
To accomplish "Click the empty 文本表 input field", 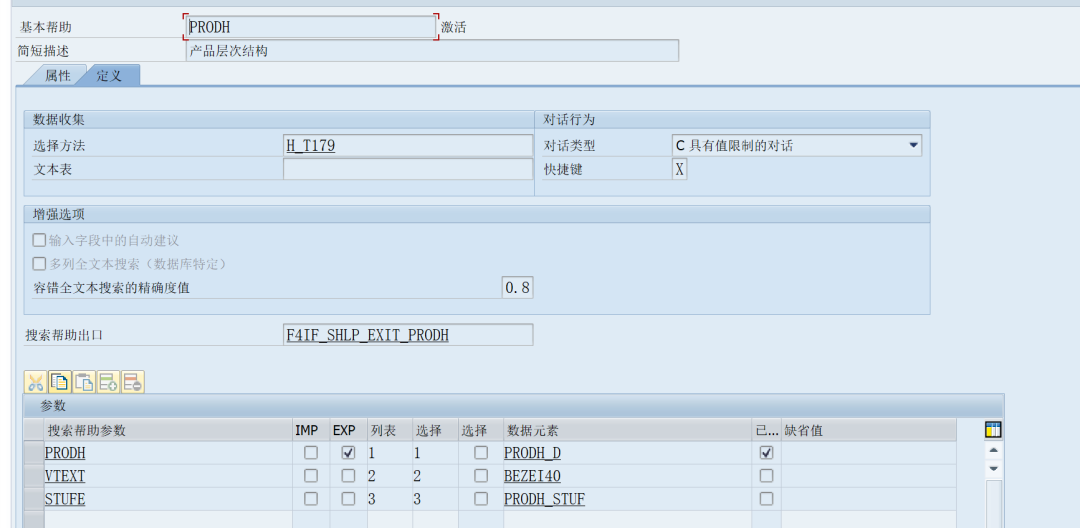I will tap(408, 169).
